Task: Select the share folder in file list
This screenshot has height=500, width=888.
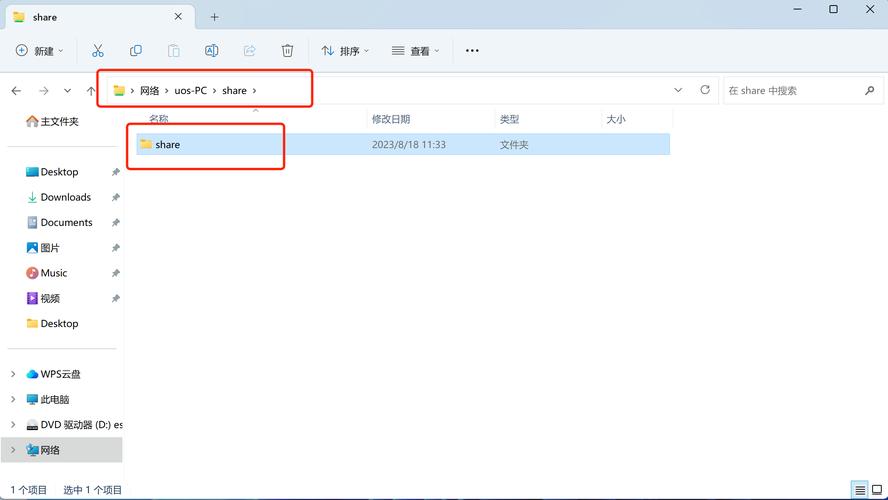Action: 403,144
